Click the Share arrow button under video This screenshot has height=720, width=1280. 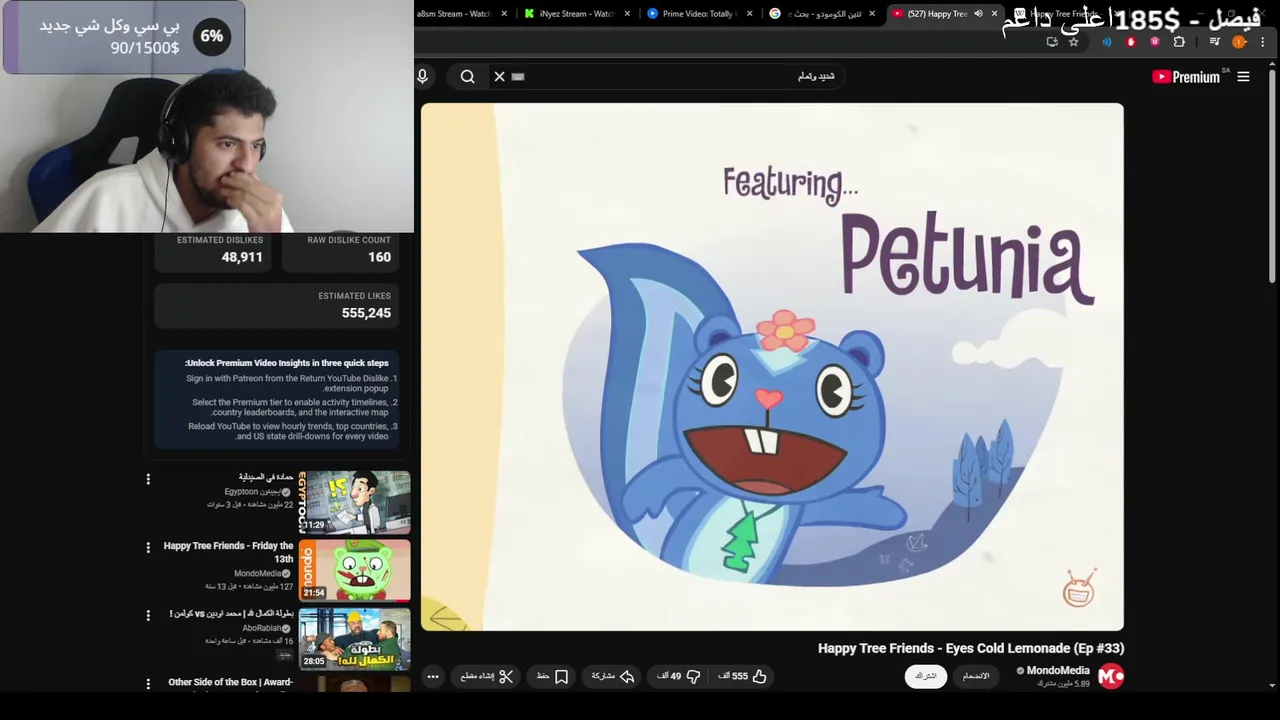(x=613, y=677)
